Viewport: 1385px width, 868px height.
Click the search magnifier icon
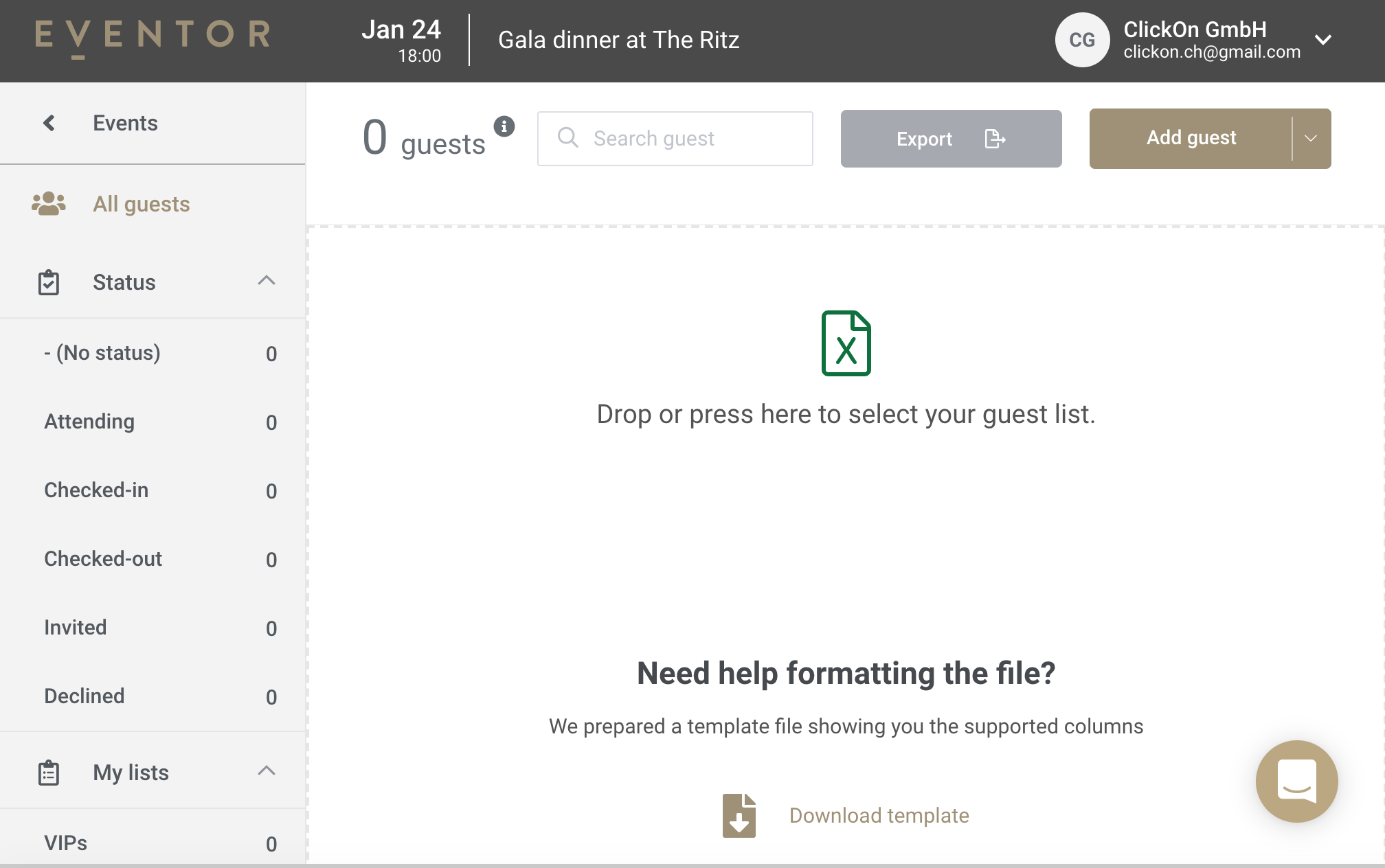pyautogui.click(x=568, y=137)
